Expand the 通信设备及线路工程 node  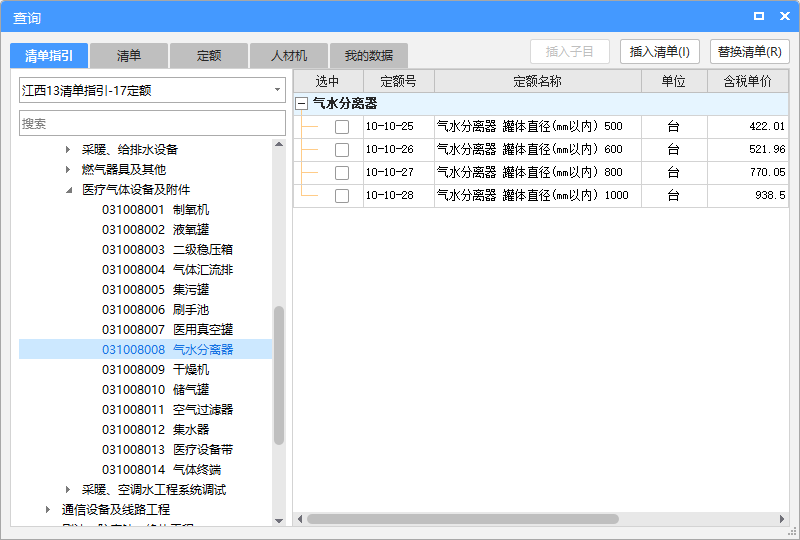tap(48, 509)
